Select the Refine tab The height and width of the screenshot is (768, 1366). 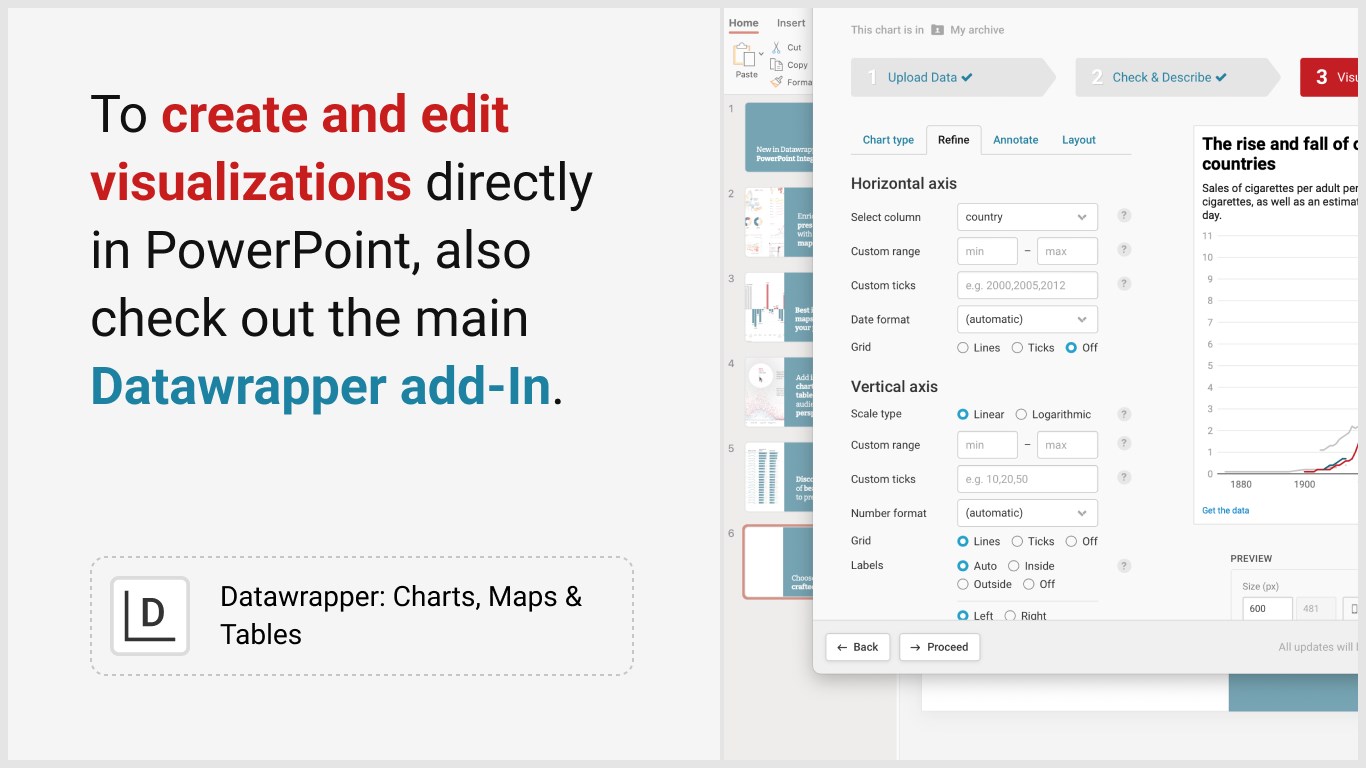(954, 140)
